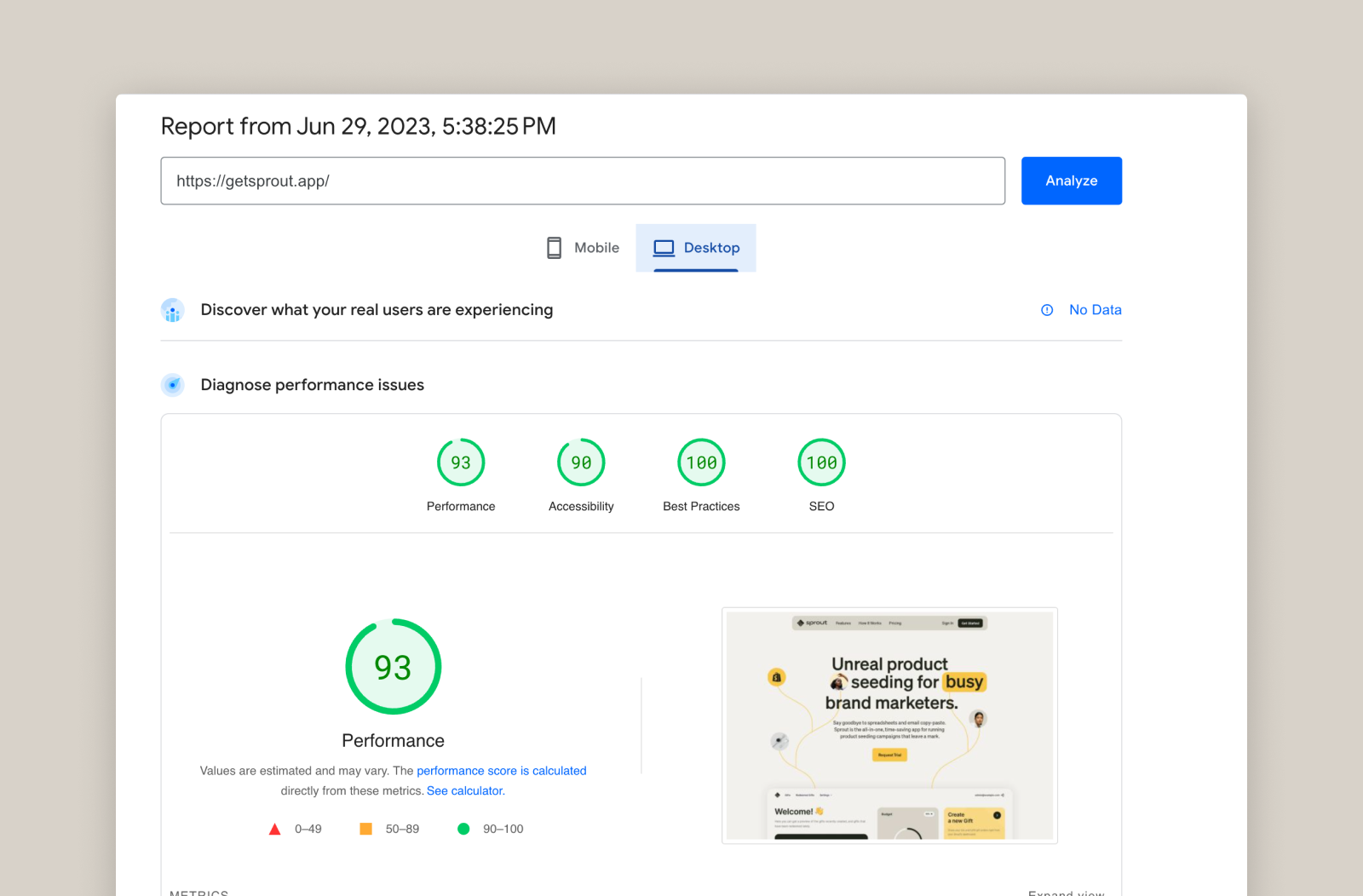The image size is (1363, 896).
Task: Click the green circle 90–100 legend icon
Action: coord(463,829)
